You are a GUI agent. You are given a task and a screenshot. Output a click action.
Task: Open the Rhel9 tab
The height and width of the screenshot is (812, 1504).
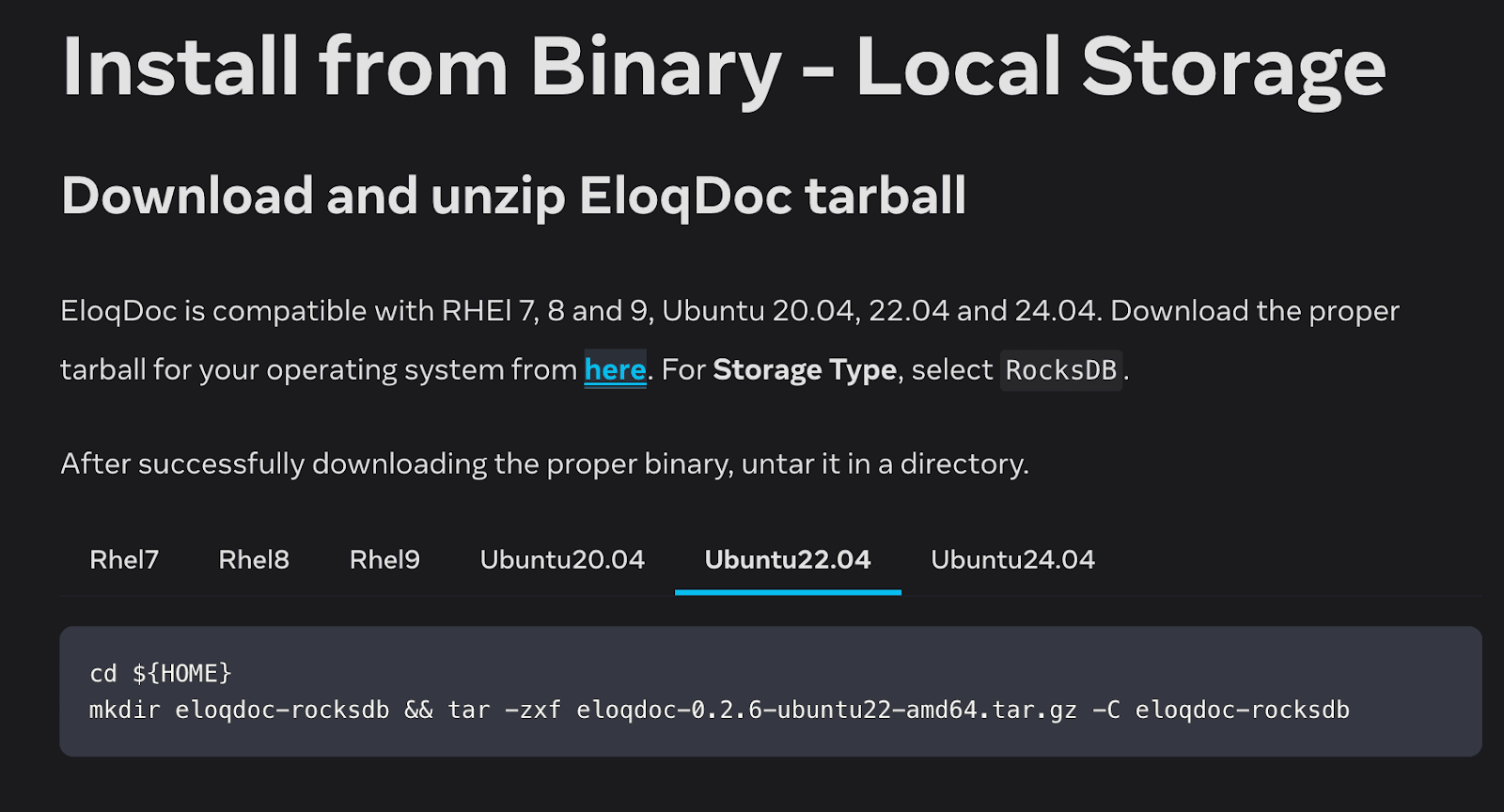[384, 559]
